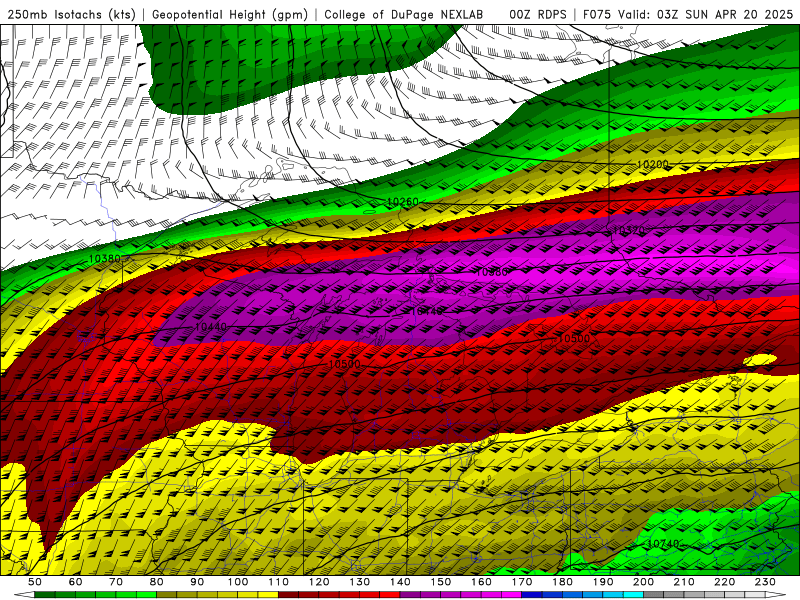
Task: Click the '250mb Isotachs (kts)' title text
Action: [x=71, y=15]
